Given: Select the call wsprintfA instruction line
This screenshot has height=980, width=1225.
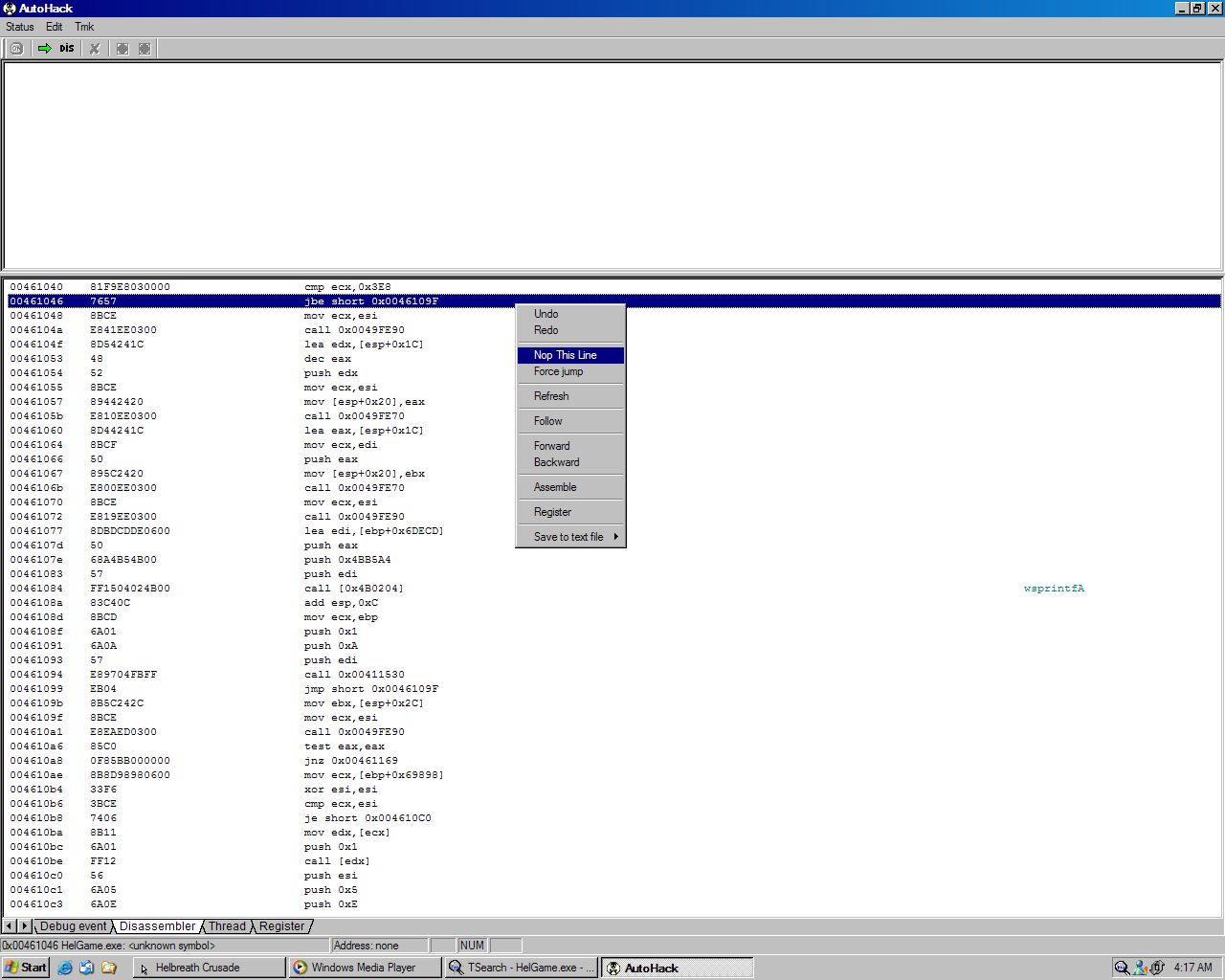Looking at the screenshot, I should tap(353, 589).
